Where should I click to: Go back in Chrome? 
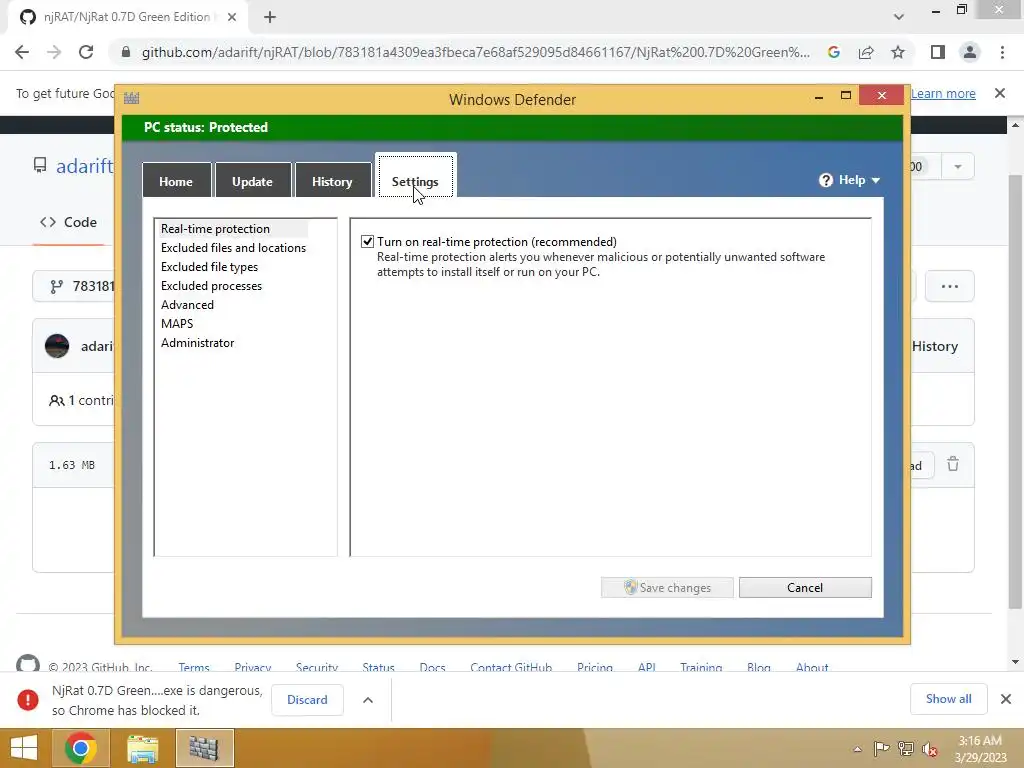point(22,52)
